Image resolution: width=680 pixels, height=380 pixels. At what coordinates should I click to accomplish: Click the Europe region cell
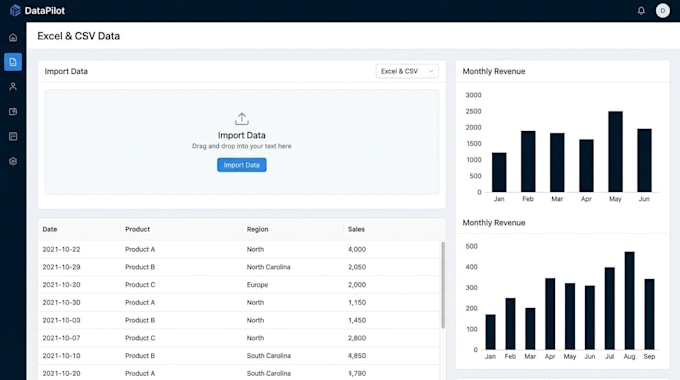click(257, 285)
